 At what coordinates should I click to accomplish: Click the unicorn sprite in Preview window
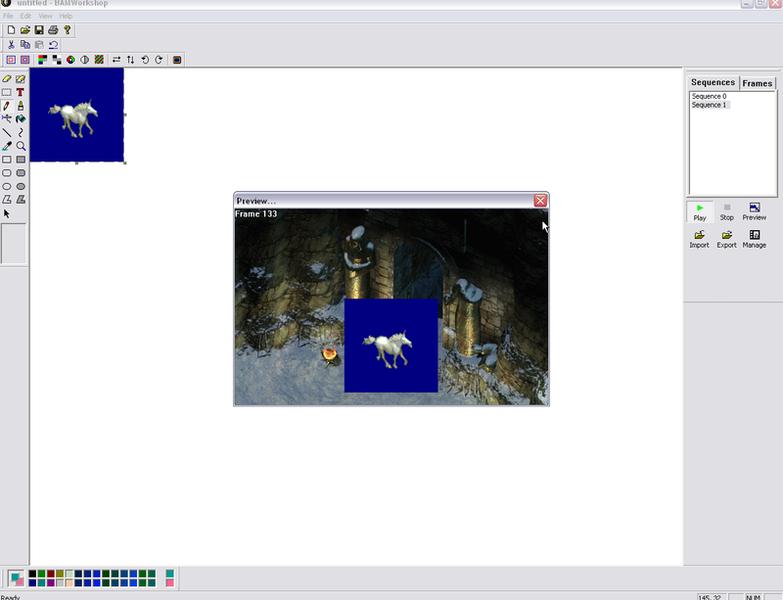point(389,348)
